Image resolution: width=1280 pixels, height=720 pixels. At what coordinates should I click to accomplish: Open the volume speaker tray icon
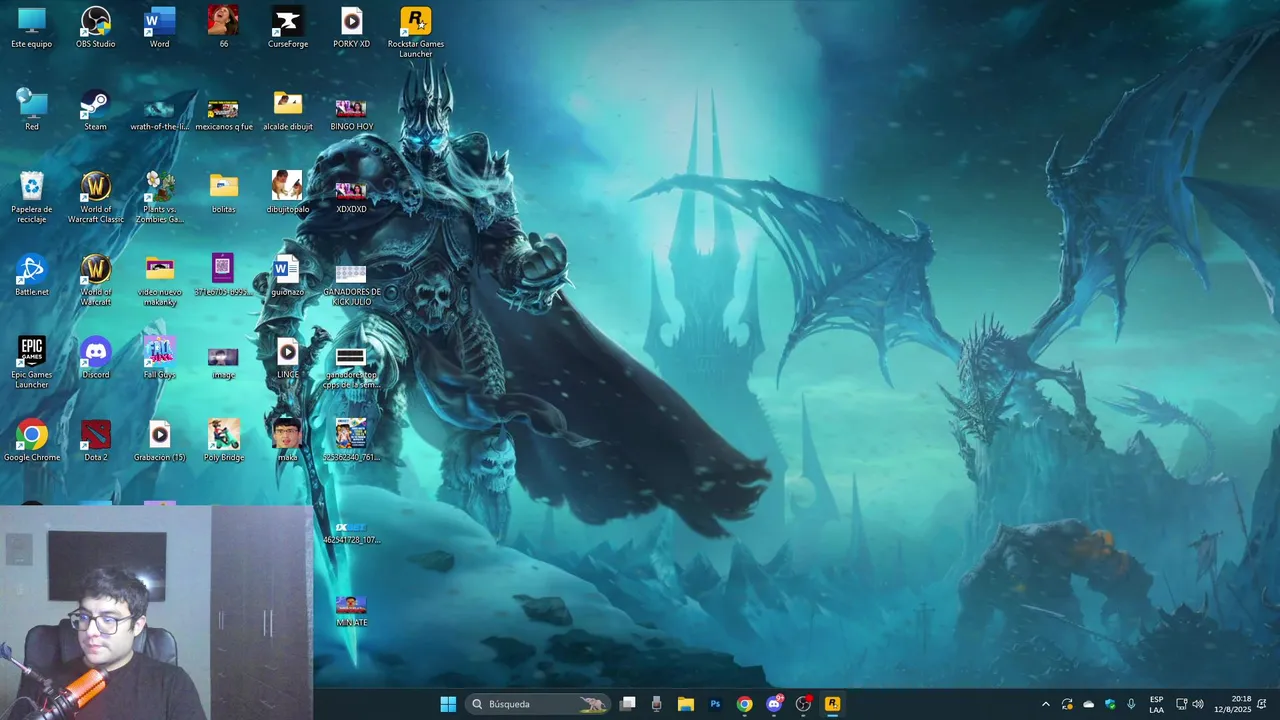(x=1198, y=704)
